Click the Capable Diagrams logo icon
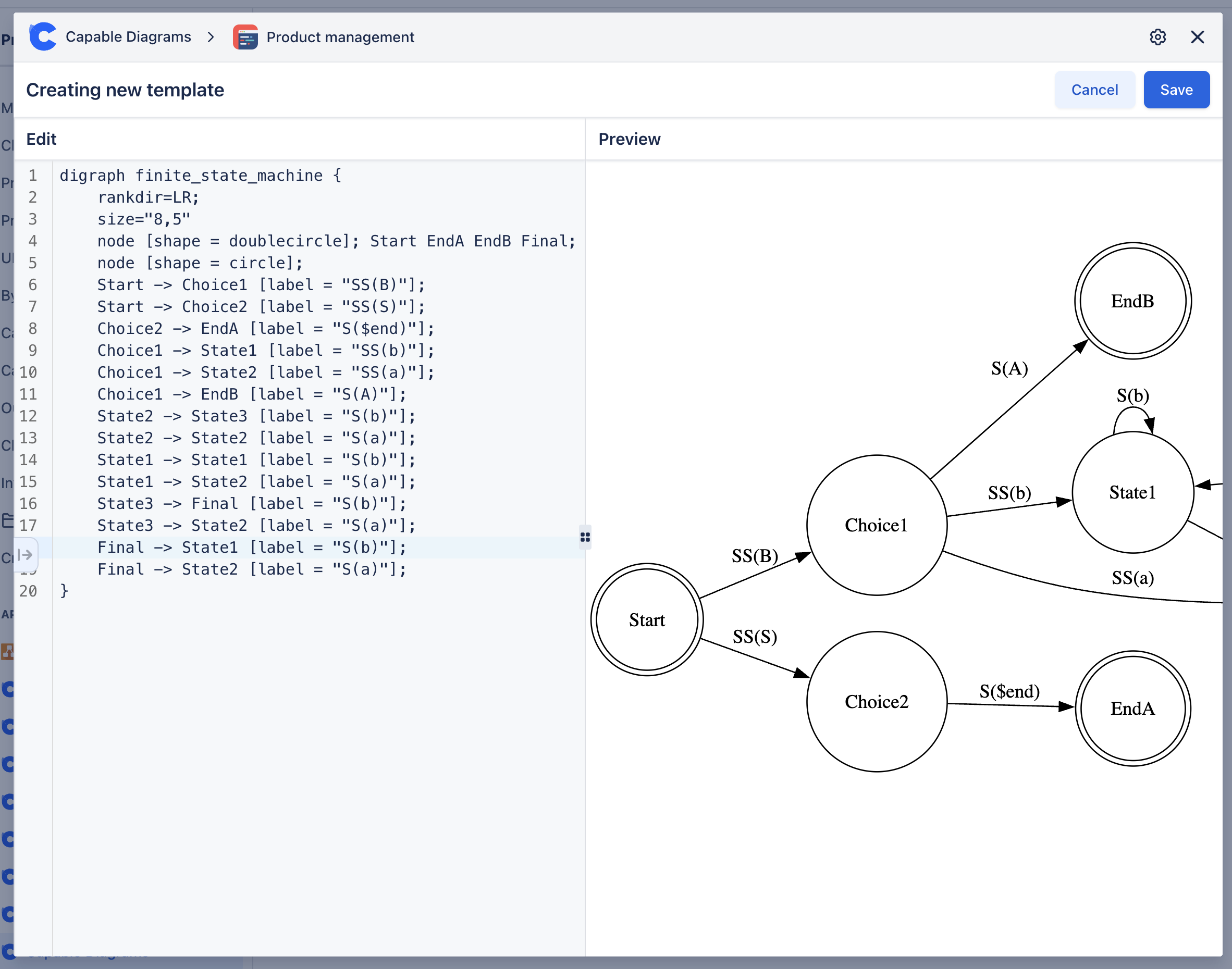 (x=43, y=36)
